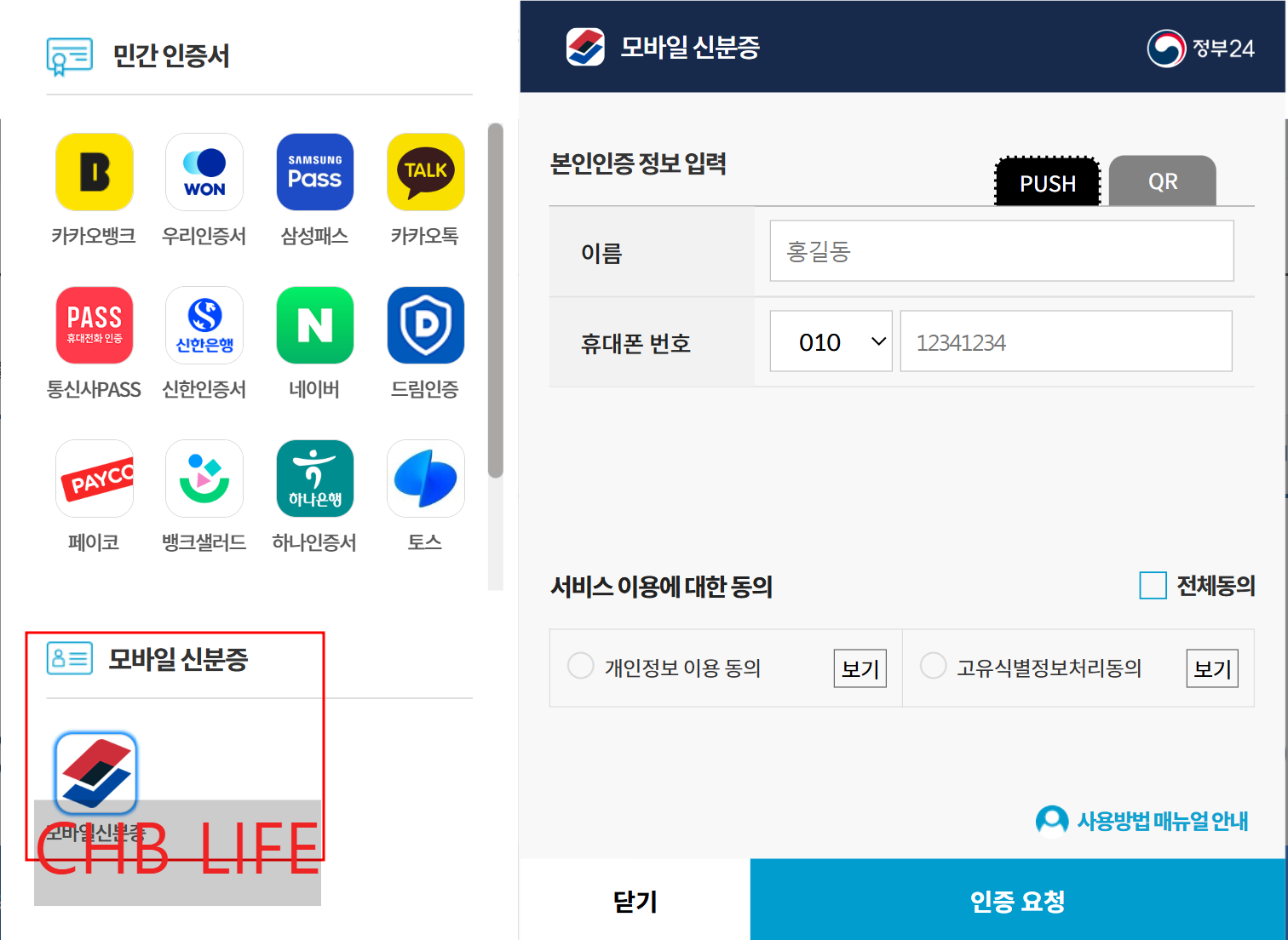This screenshot has height=940, width=1288.
Task: Choose the Shinhan Bank (신한인증서) certificate icon
Action: click(204, 325)
